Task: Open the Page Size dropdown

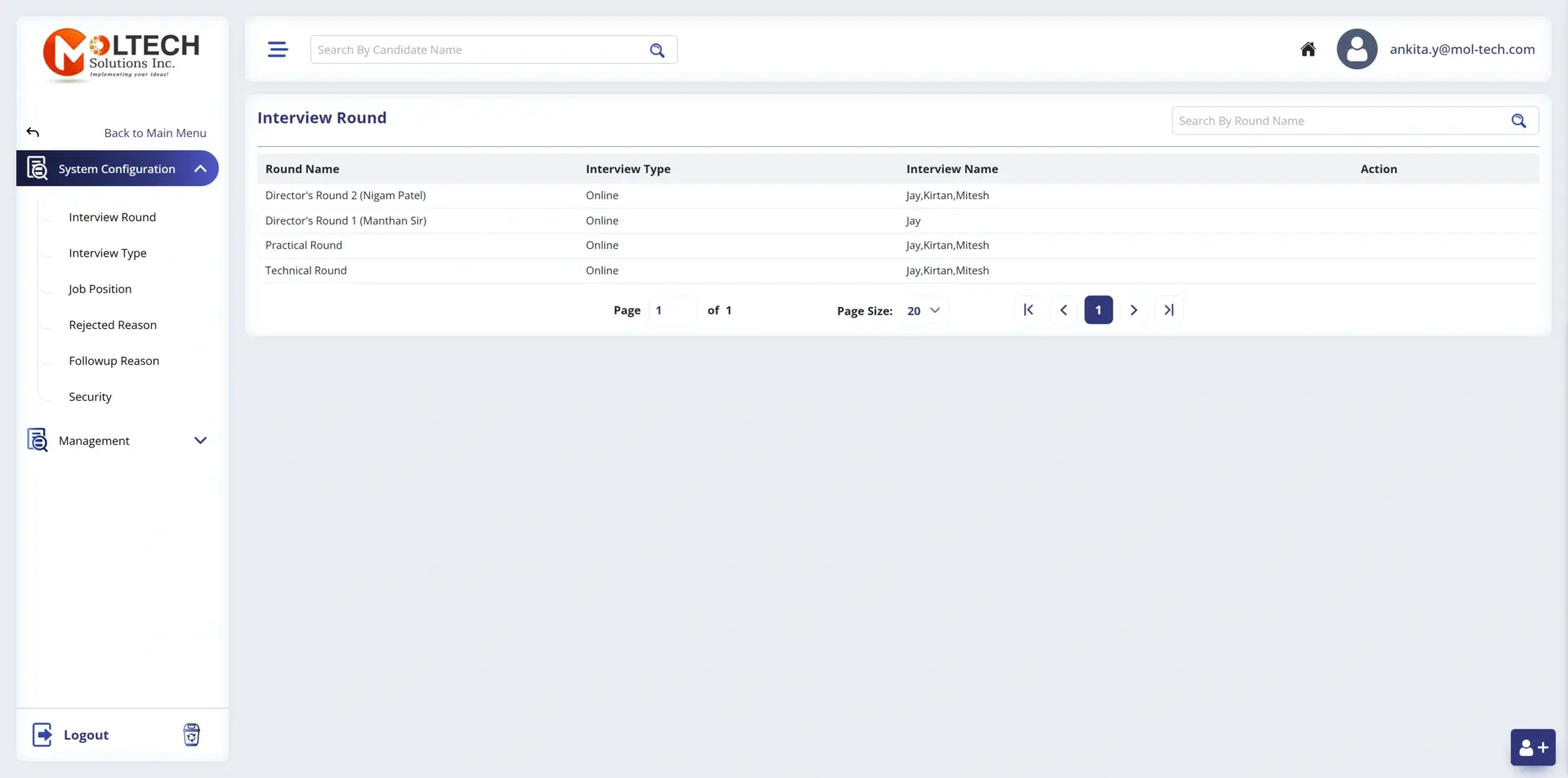Action: pyautogui.click(x=925, y=310)
